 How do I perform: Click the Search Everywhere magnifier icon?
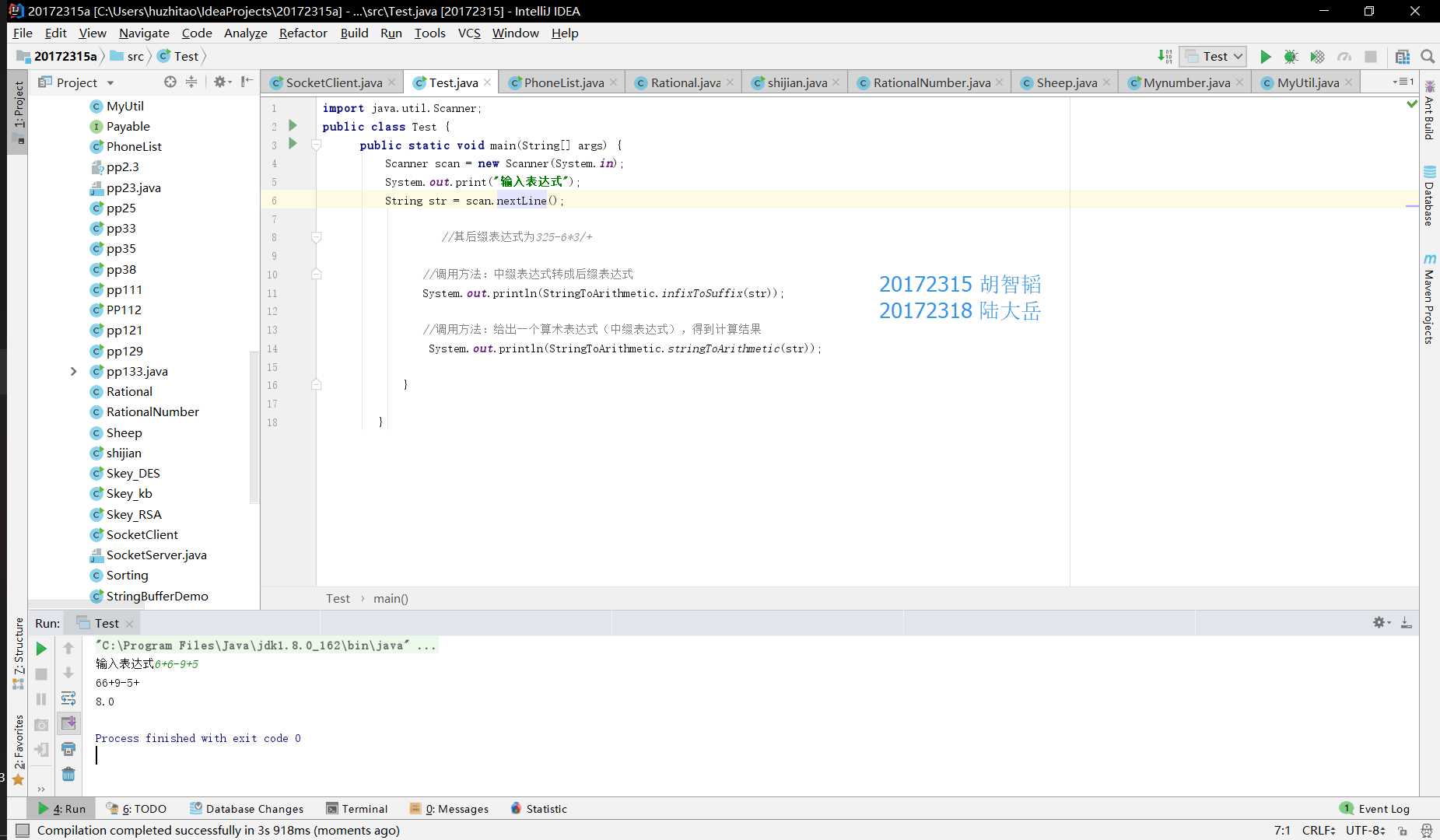1428,57
